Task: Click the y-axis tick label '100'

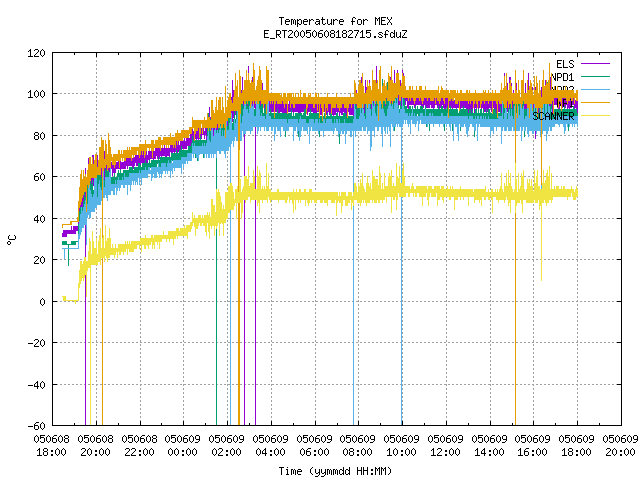Action: pos(36,94)
